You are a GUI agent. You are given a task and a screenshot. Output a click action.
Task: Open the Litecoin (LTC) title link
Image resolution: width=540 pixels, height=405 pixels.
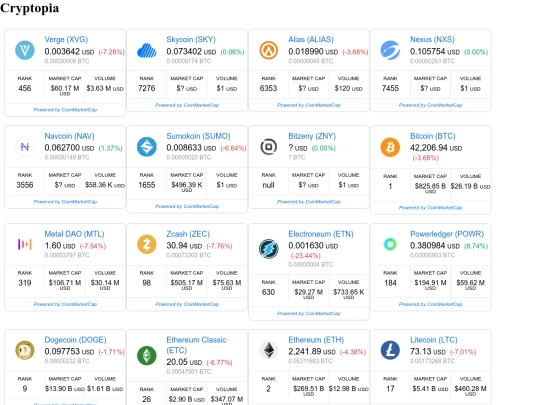click(434, 340)
